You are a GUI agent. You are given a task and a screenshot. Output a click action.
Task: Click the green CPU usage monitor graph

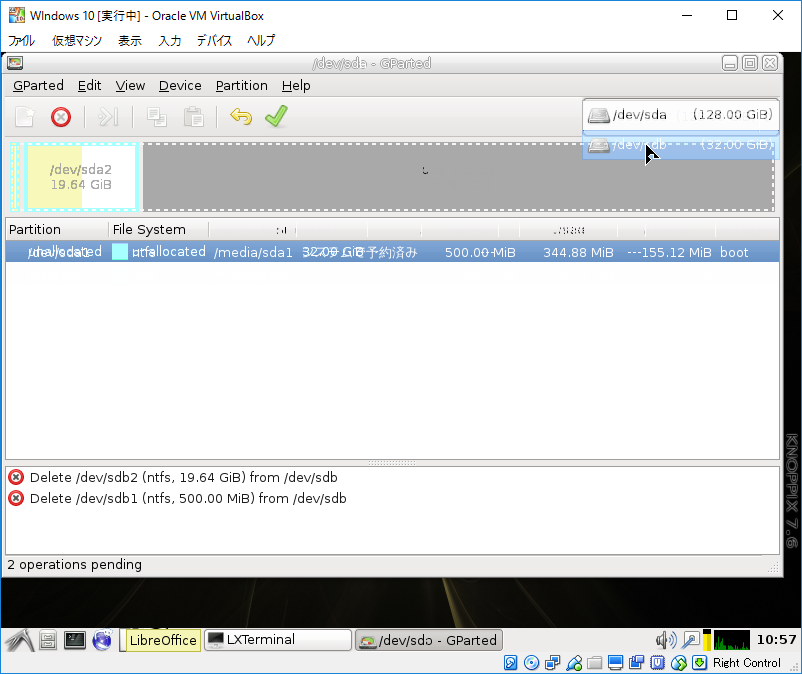[732, 640]
